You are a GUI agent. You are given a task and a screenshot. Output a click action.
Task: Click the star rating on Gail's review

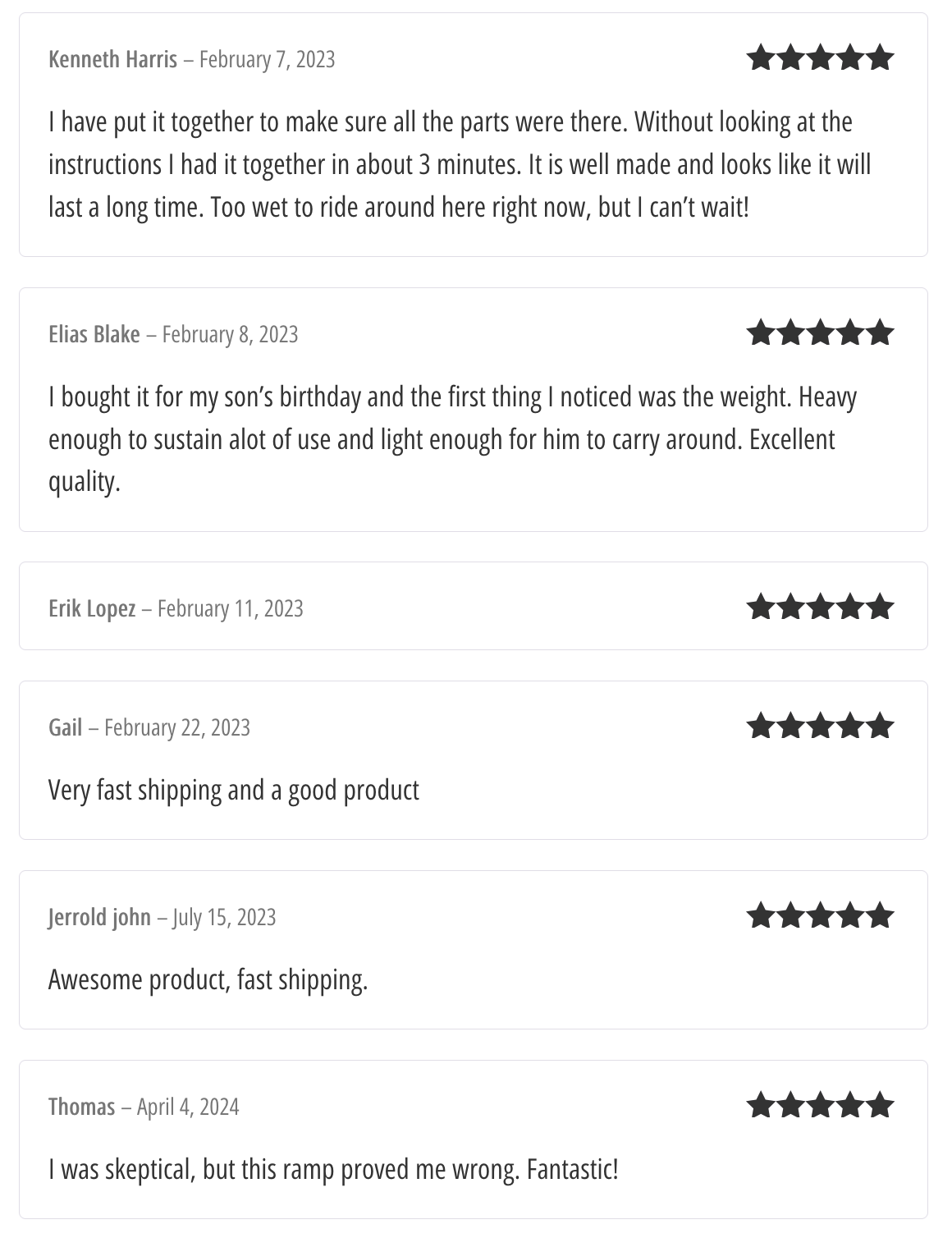(x=819, y=727)
